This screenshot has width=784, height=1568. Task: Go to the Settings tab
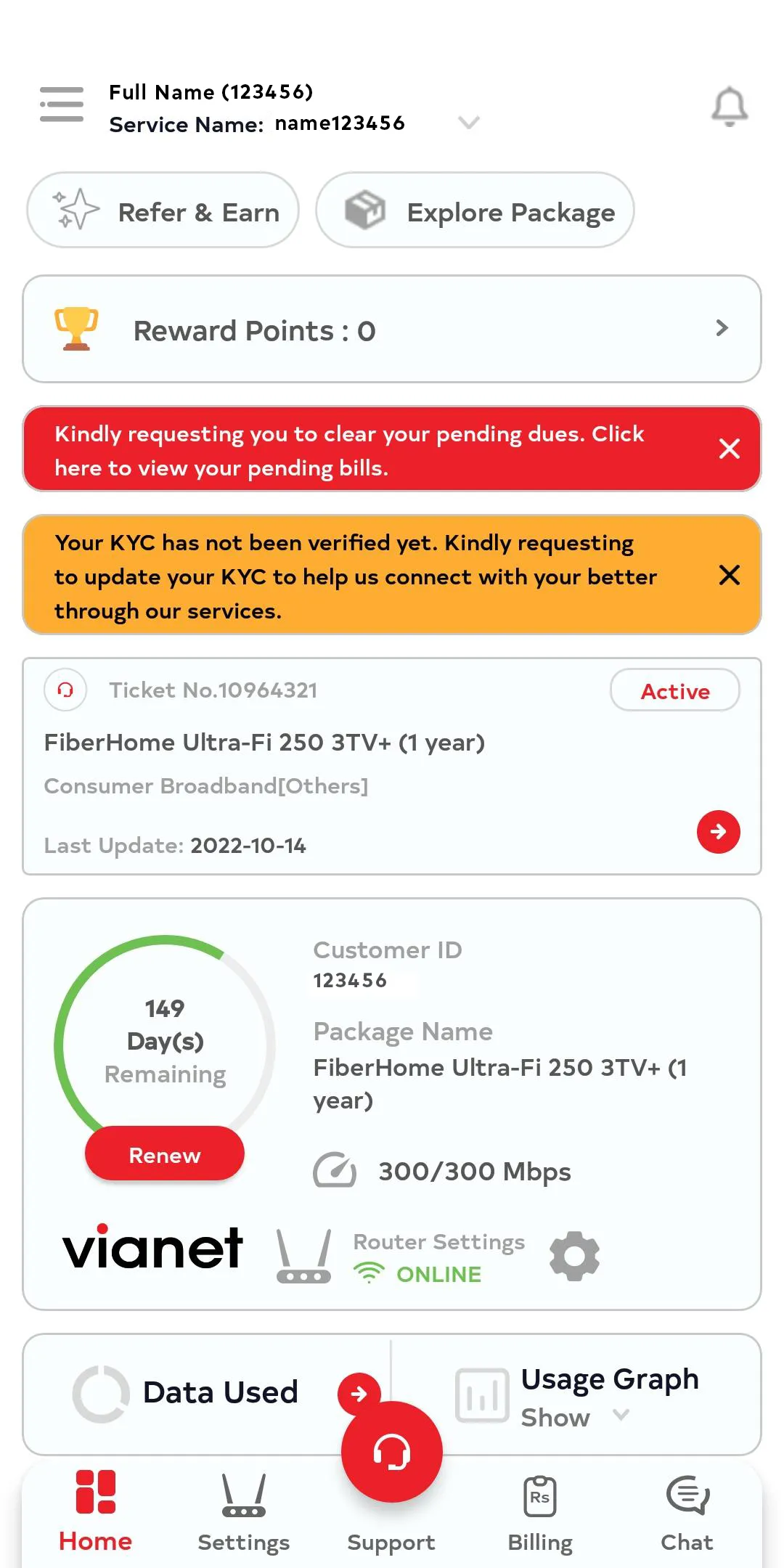point(244,1512)
